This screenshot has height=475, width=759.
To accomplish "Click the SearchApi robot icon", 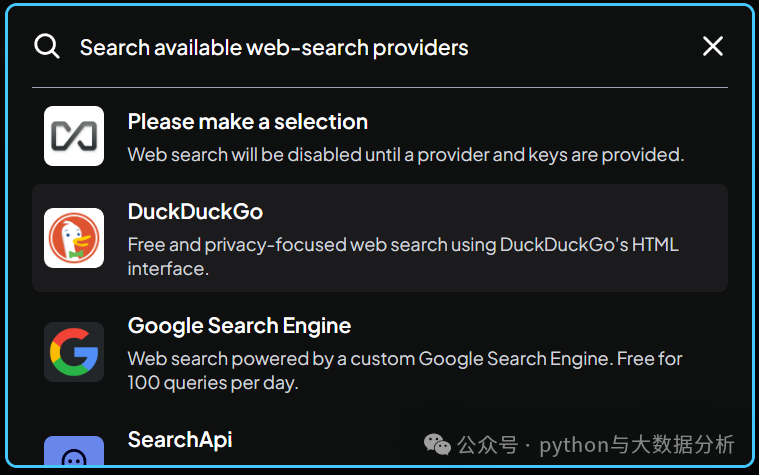I will [74, 455].
